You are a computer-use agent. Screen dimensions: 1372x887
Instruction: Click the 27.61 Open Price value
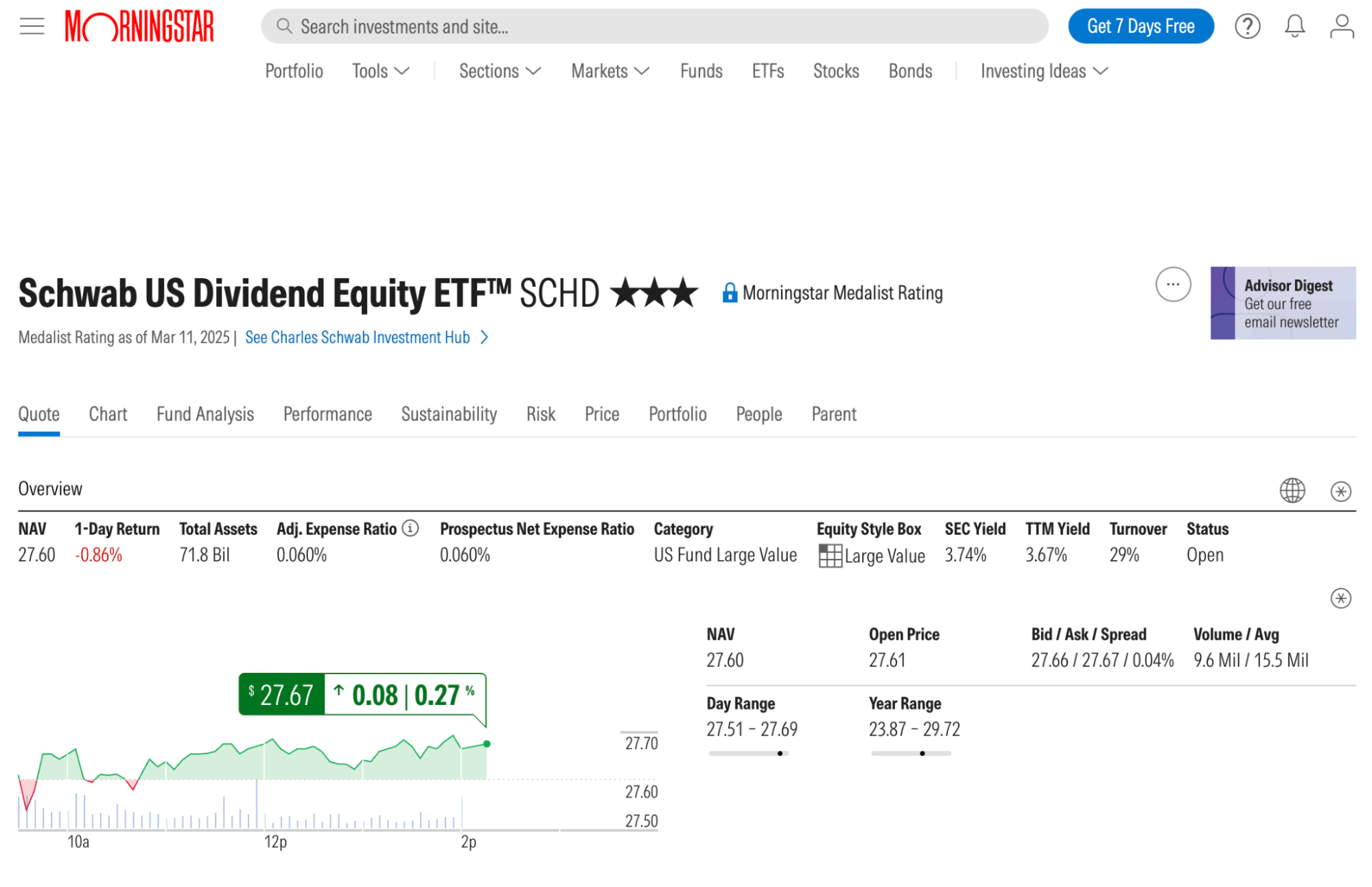pos(887,660)
